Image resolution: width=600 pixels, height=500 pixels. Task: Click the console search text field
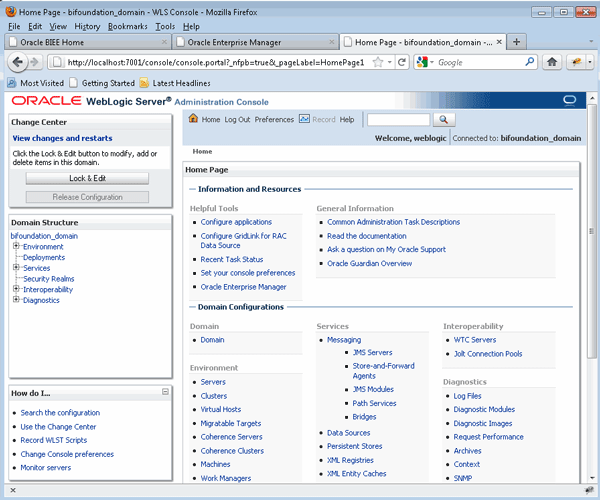pyautogui.click(x=397, y=119)
